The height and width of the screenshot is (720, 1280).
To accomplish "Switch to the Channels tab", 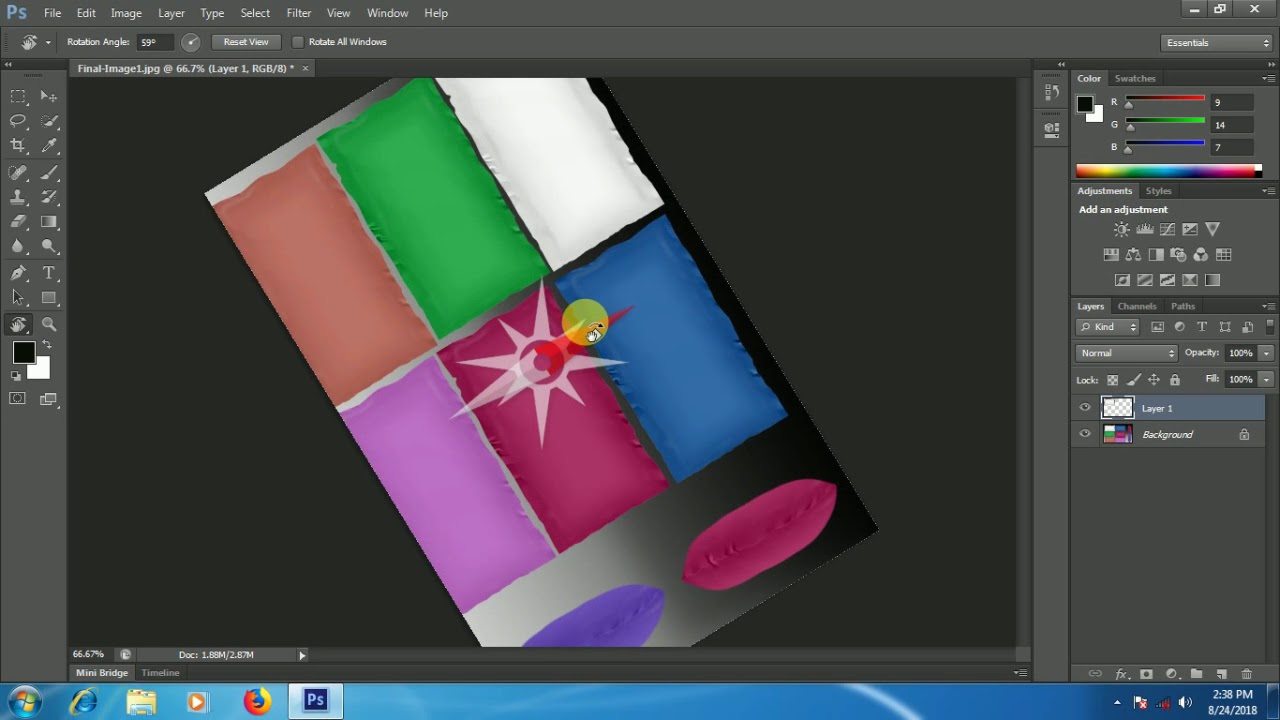I will 1137,306.
